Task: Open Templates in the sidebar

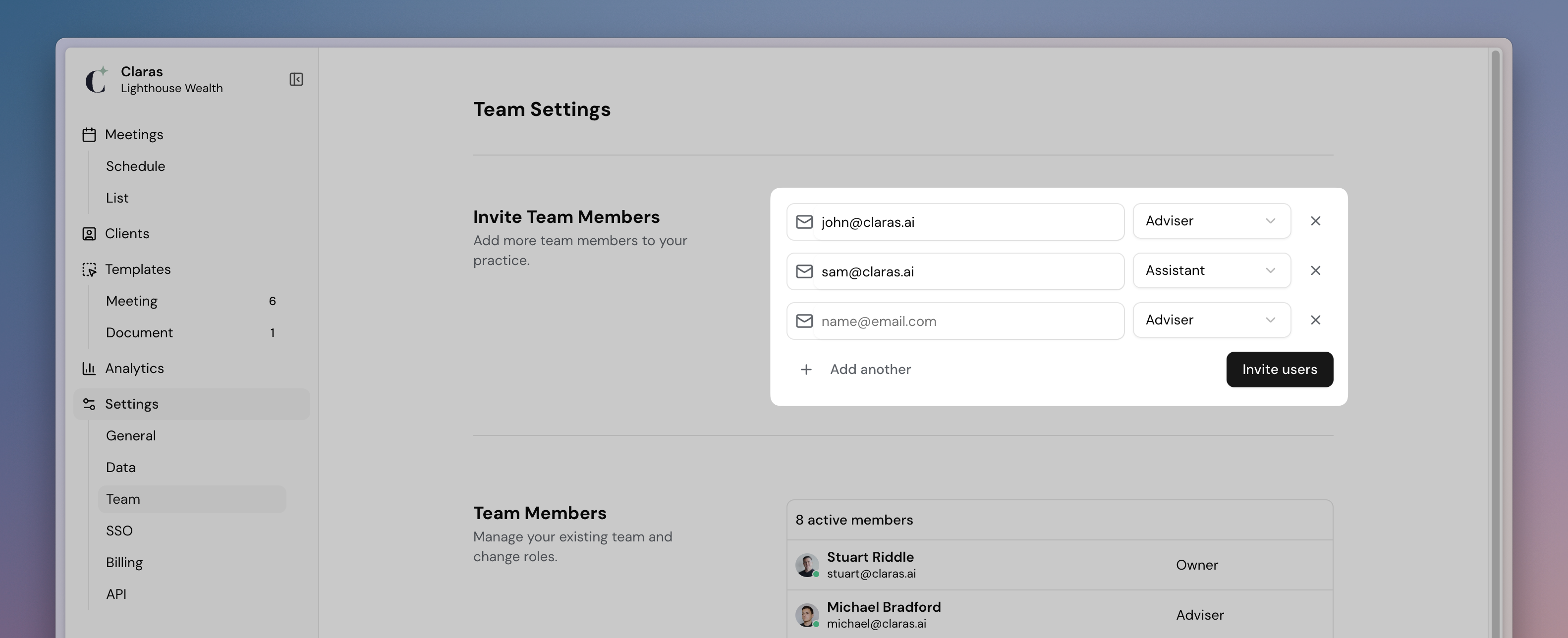Action: click(x=192, y=269)
